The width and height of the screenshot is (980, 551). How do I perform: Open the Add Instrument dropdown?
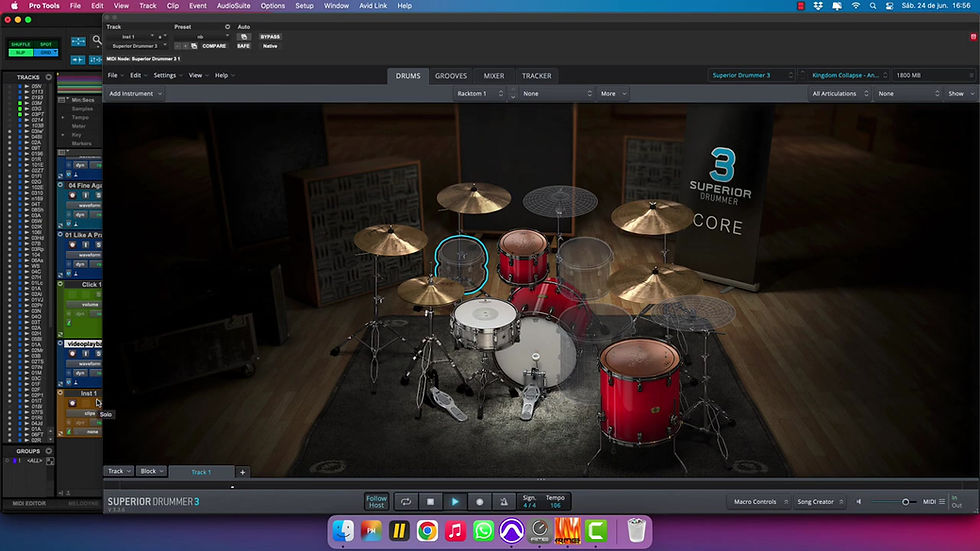coord(135,94)
